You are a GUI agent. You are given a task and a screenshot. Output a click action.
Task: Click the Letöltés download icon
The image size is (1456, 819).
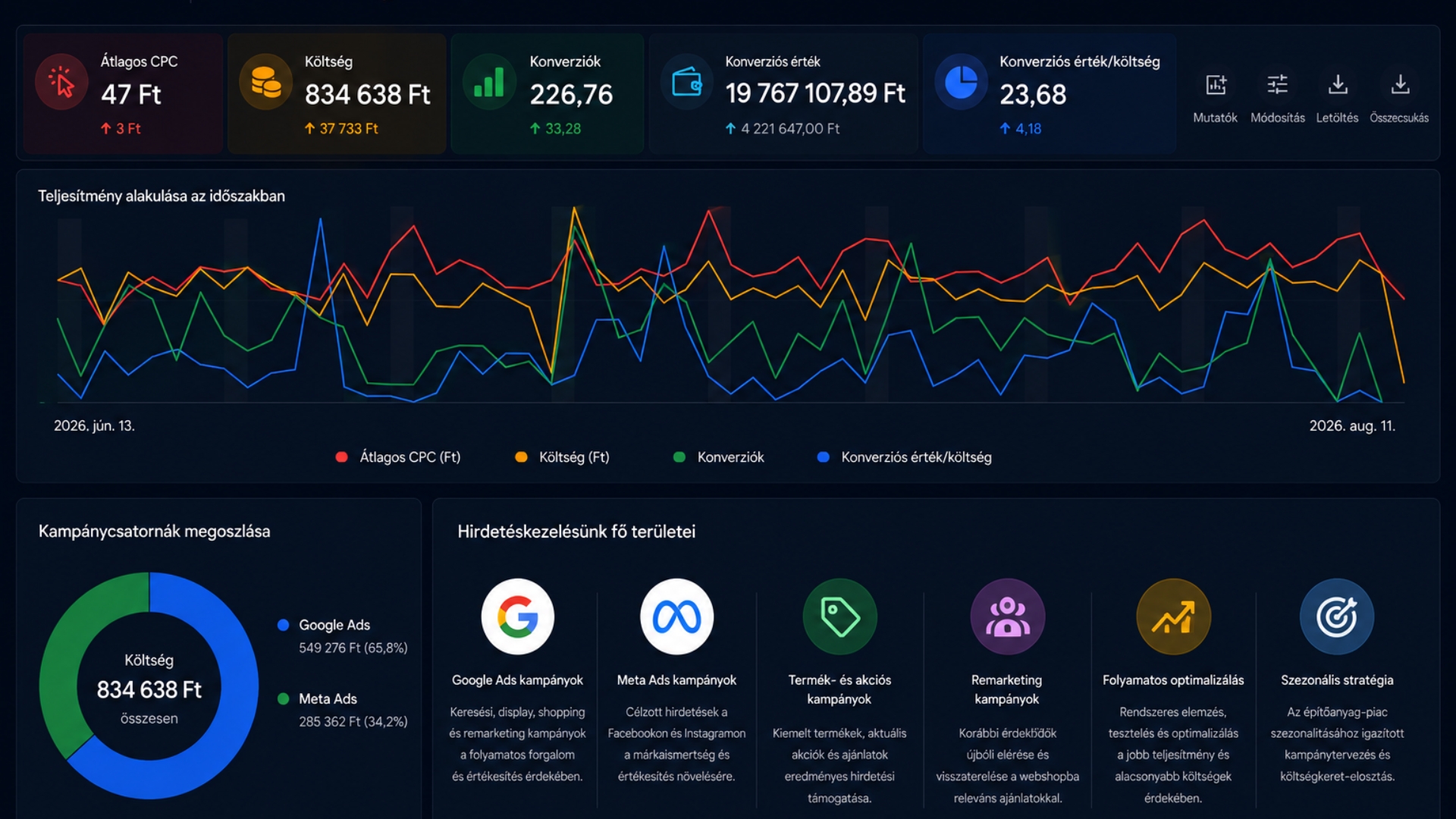pyautogui.click(x=1338, y=84)
